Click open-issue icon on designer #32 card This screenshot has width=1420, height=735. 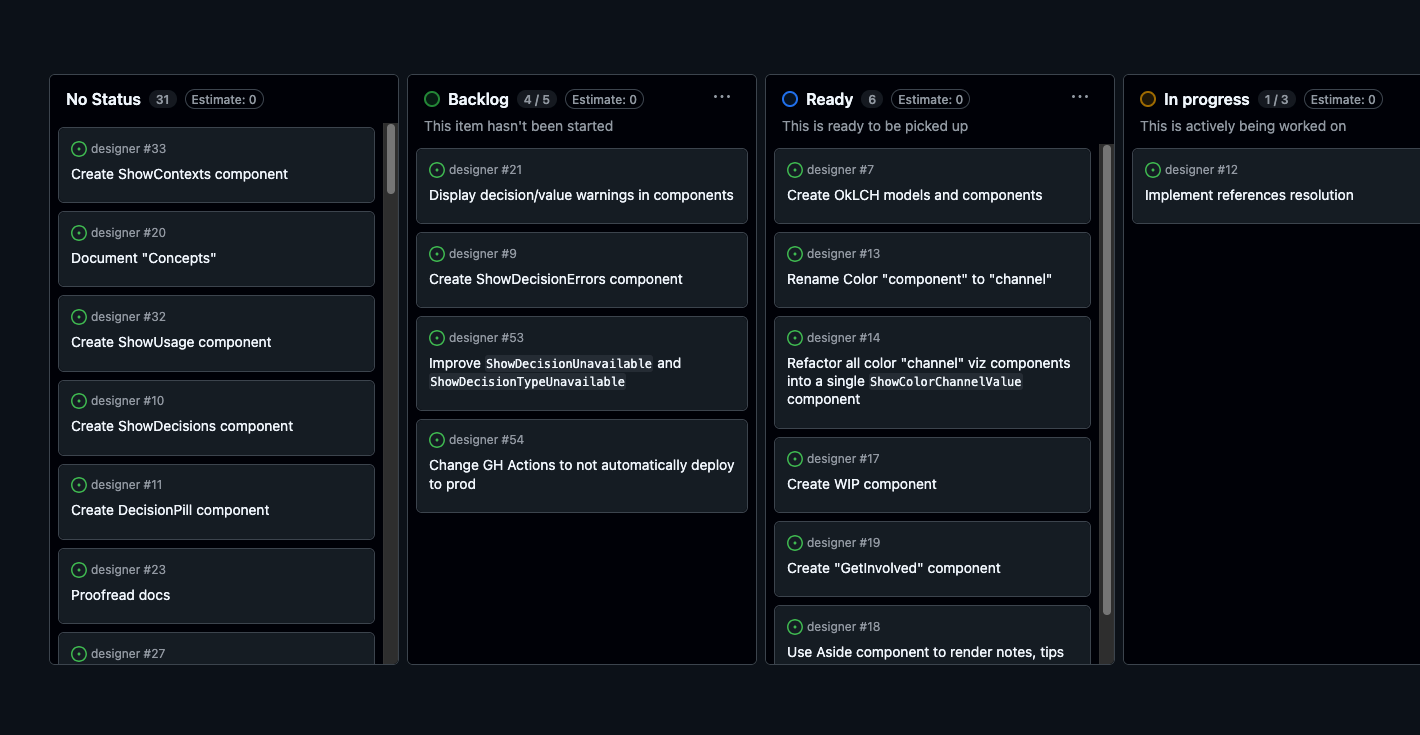pyautogui.click(x=79, y=317)
